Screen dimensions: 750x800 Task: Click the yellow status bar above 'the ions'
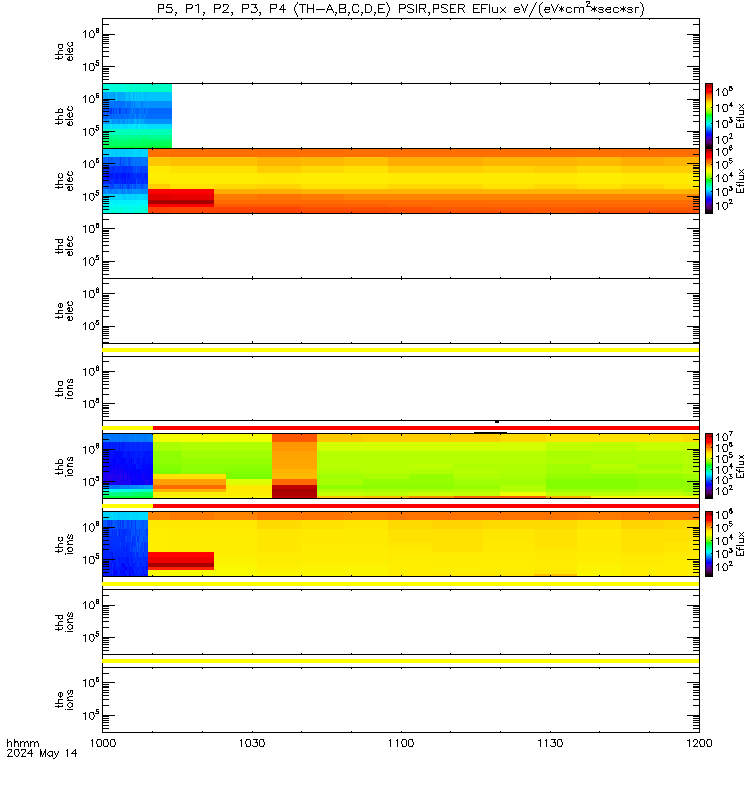[x=401, y=661]
